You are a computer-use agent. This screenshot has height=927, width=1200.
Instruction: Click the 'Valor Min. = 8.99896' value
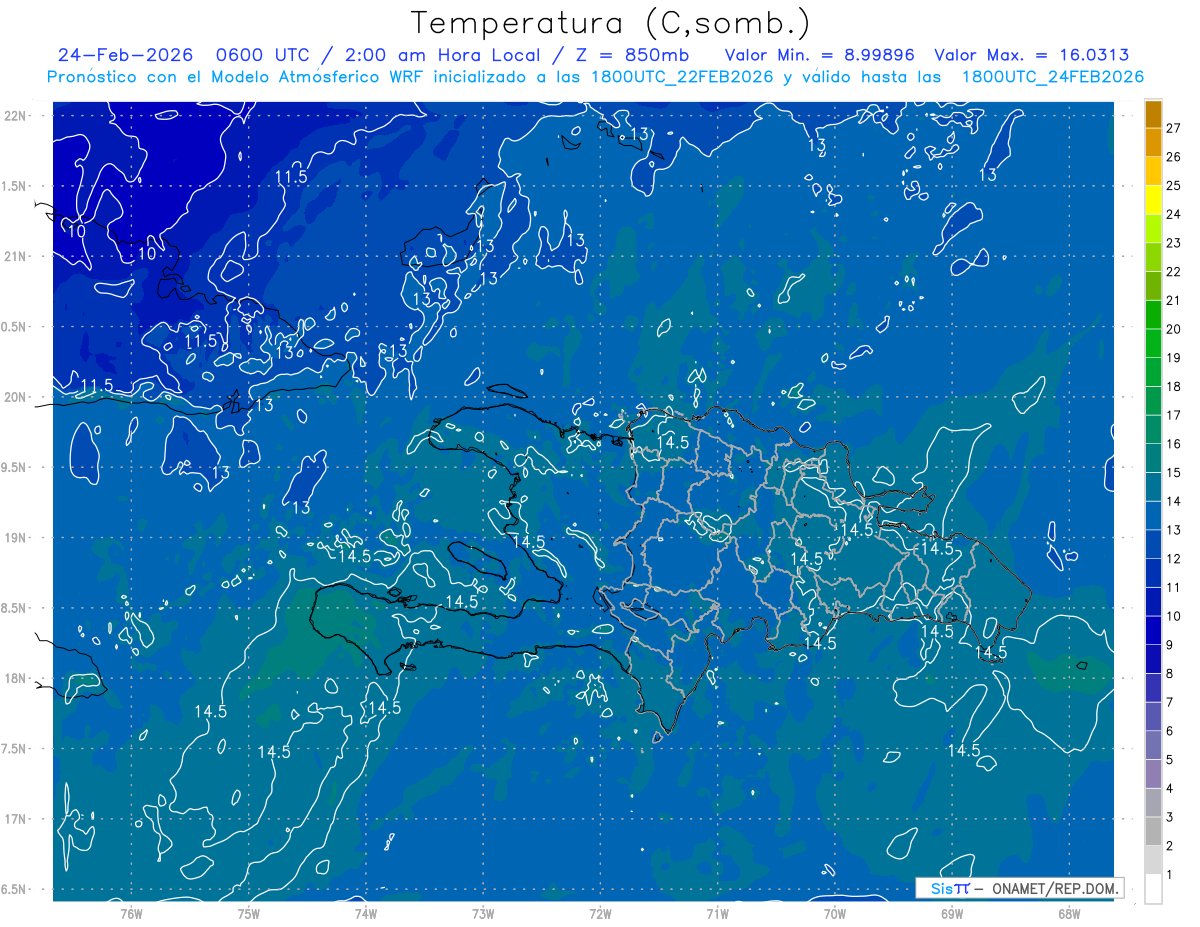pyautogui.click(x=820, y=55)
